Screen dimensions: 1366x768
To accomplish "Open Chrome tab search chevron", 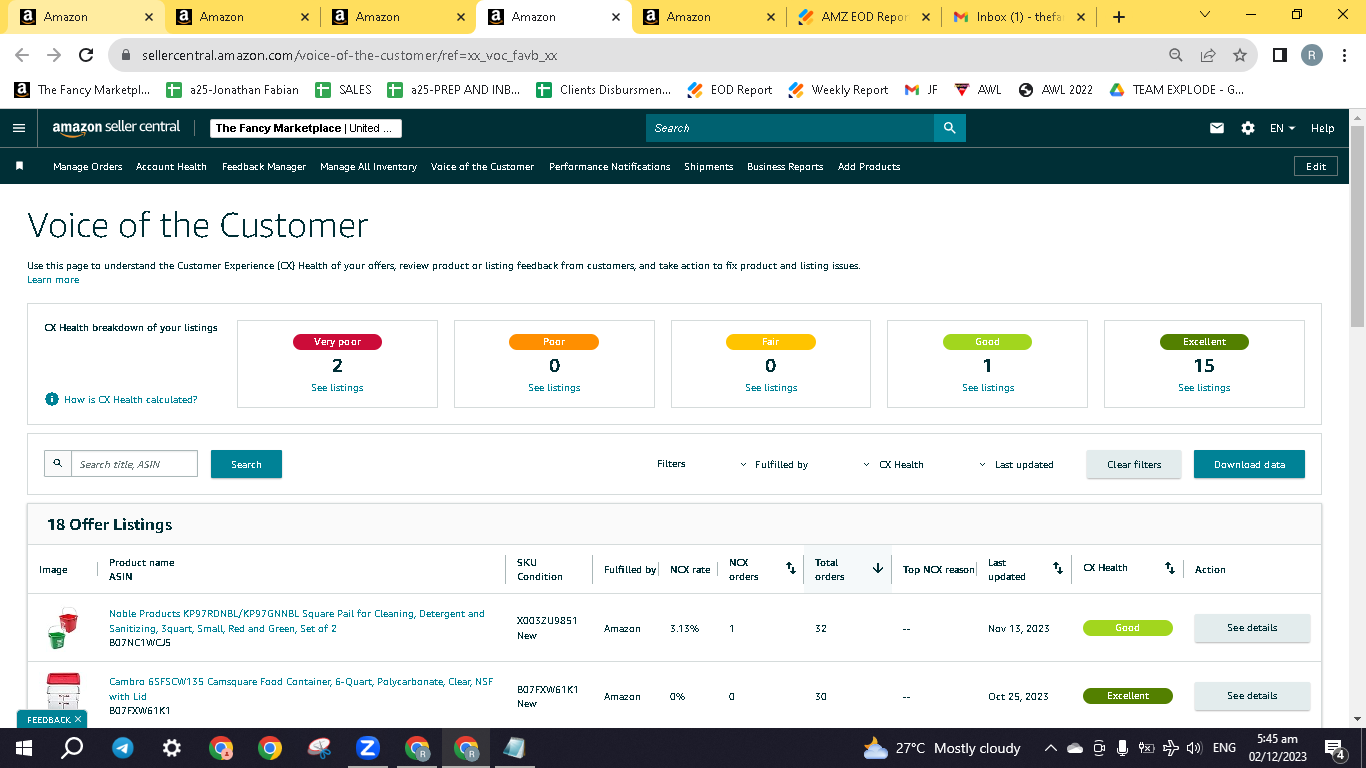I will pyautogui.click(x=1205, y=15).
